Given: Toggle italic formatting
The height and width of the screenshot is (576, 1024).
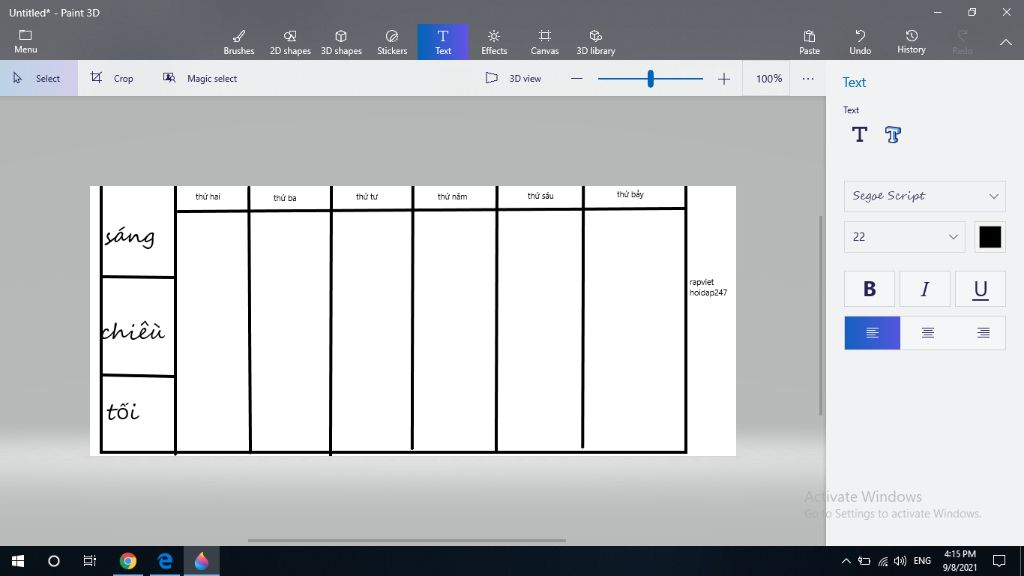Looking at the screenshot, I should (925, 289).
